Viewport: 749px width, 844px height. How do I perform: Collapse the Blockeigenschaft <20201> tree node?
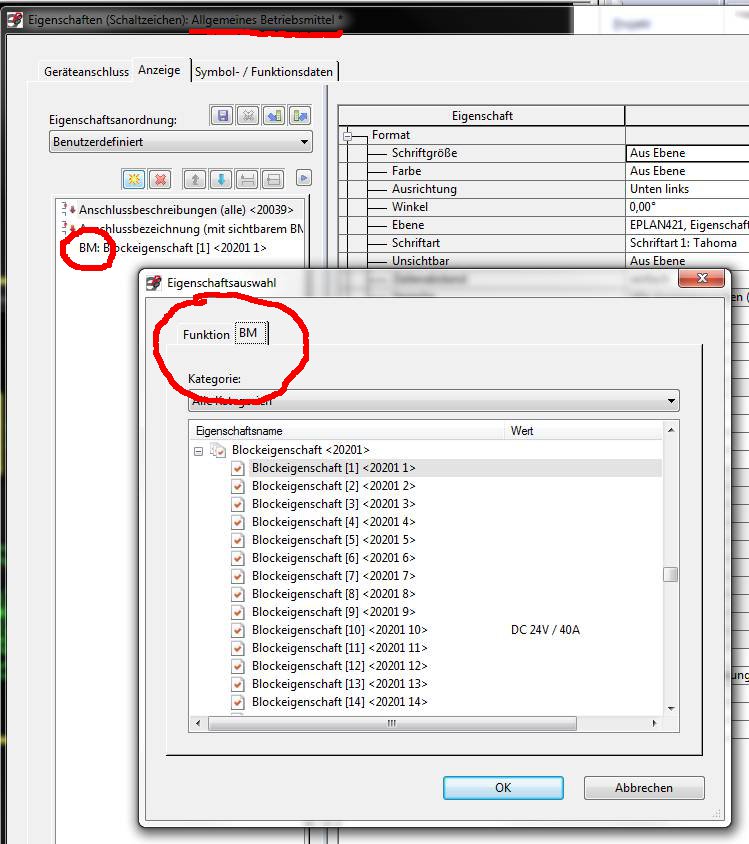pos(199,451)
